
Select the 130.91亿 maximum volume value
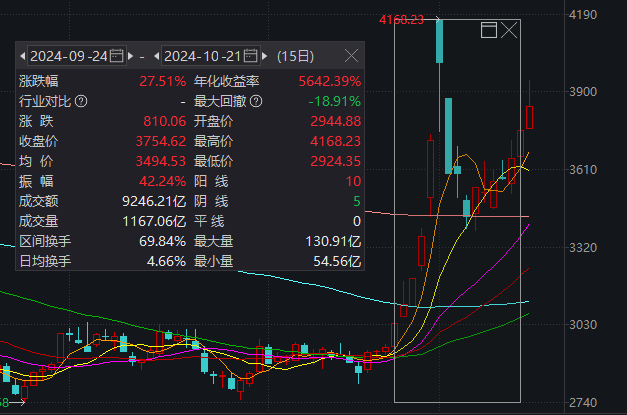point(333,241)
